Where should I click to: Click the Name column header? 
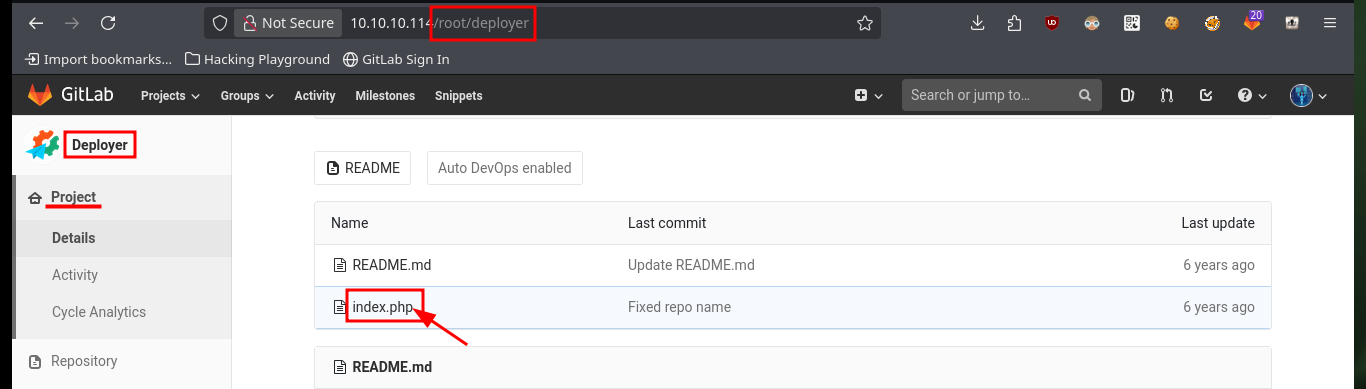click(350, 223)
